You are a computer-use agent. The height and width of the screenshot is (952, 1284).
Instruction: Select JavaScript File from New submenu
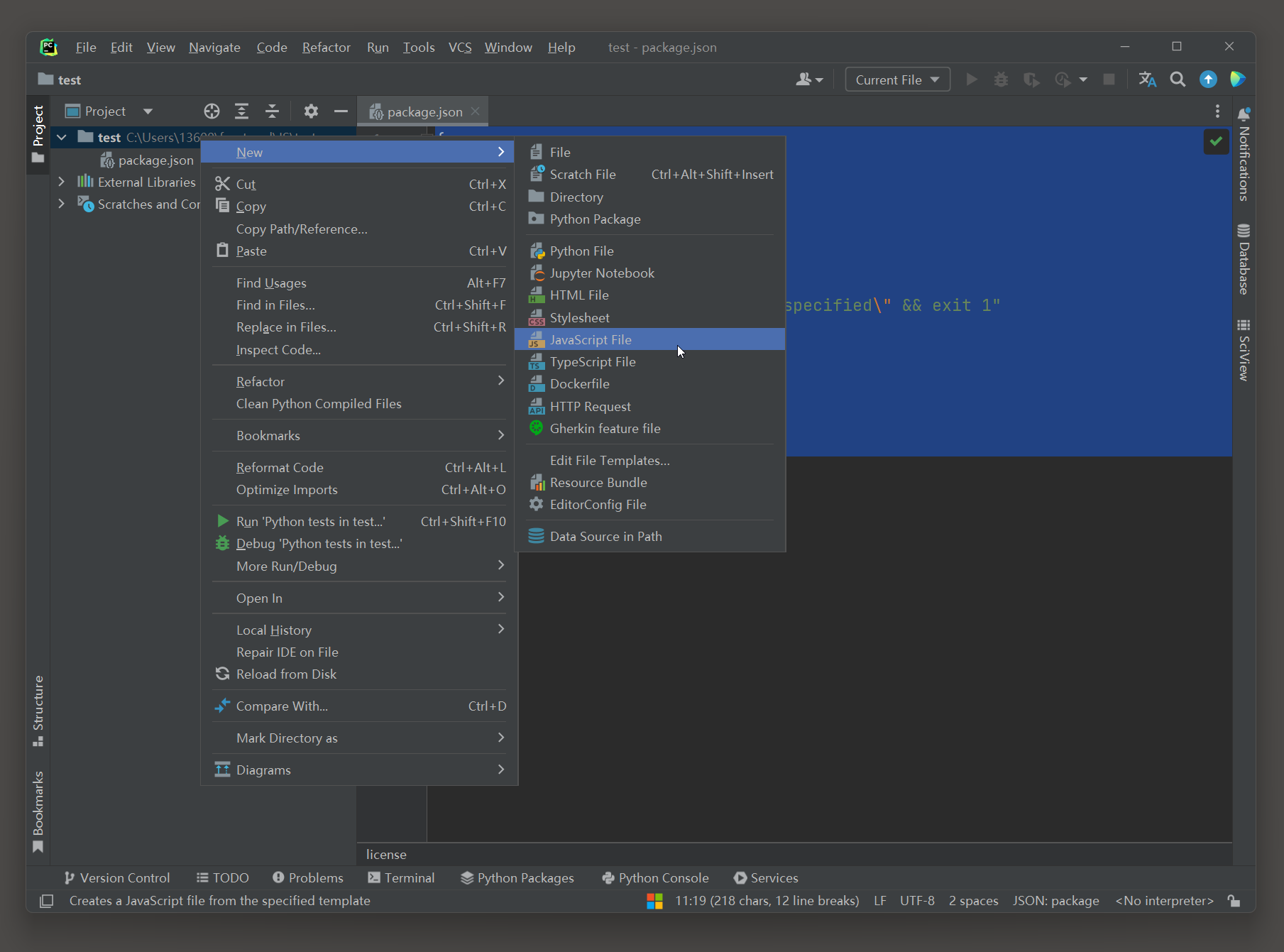pos(649,339)
